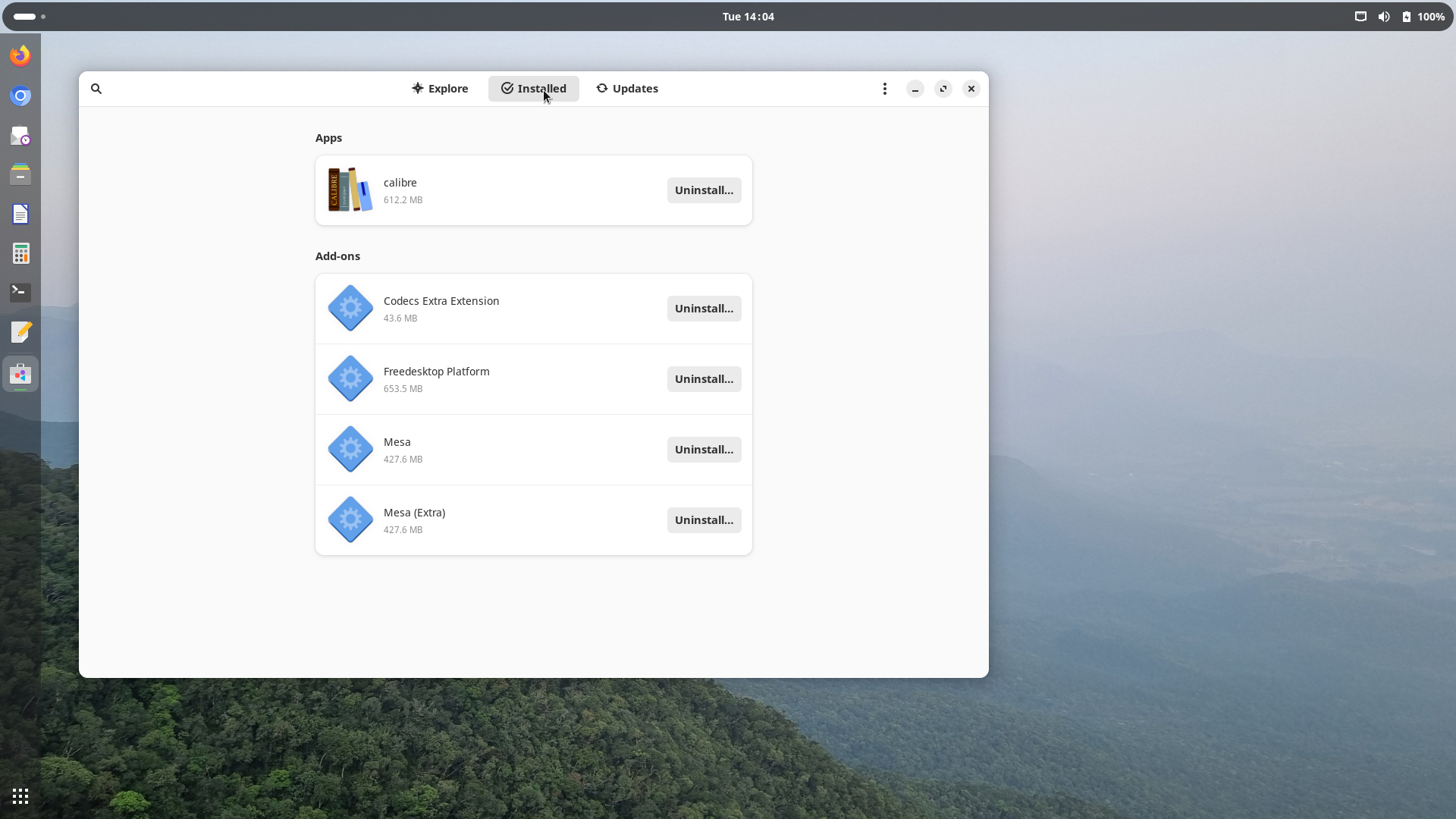Launch Chromium browser from the dock
This screenshot has height=819, width=1456.
[20, 96]
